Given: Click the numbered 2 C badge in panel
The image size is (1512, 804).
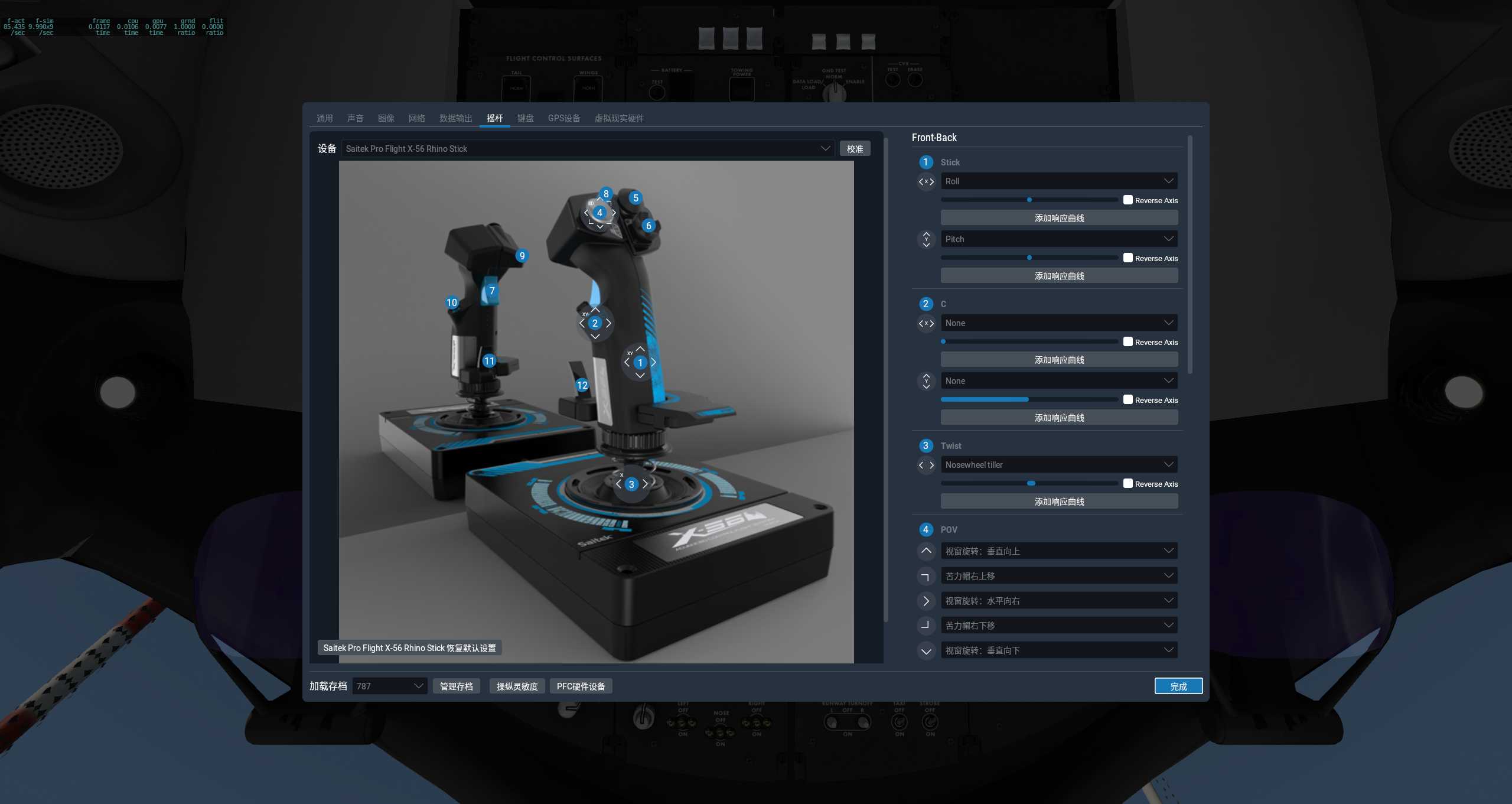Looking at the screenshot, I should tap(926, 304).
